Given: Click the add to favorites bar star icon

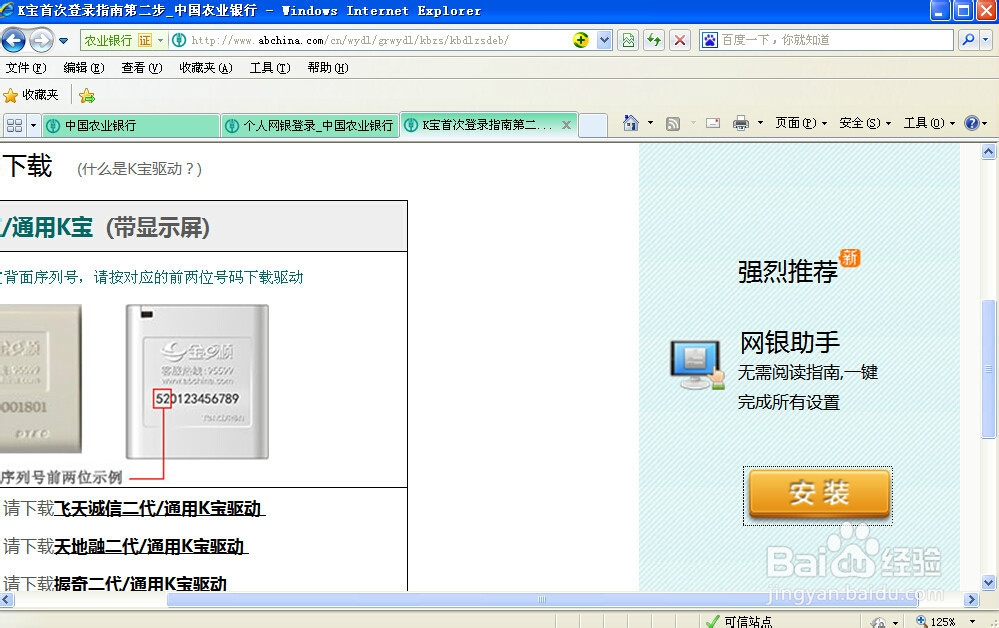Looking at the screenshot, I should 87,96.
